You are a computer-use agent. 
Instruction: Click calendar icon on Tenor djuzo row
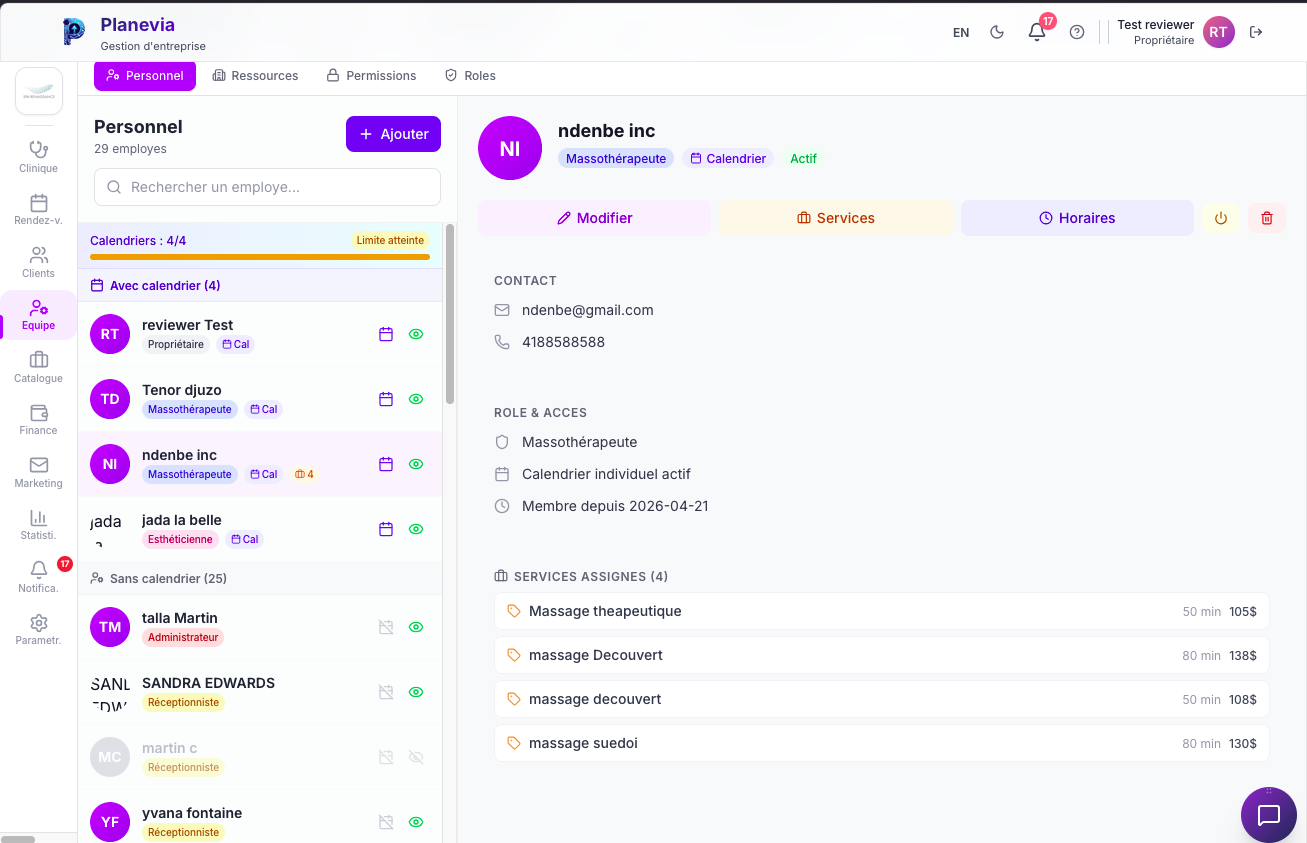click(x=386, y=399)
